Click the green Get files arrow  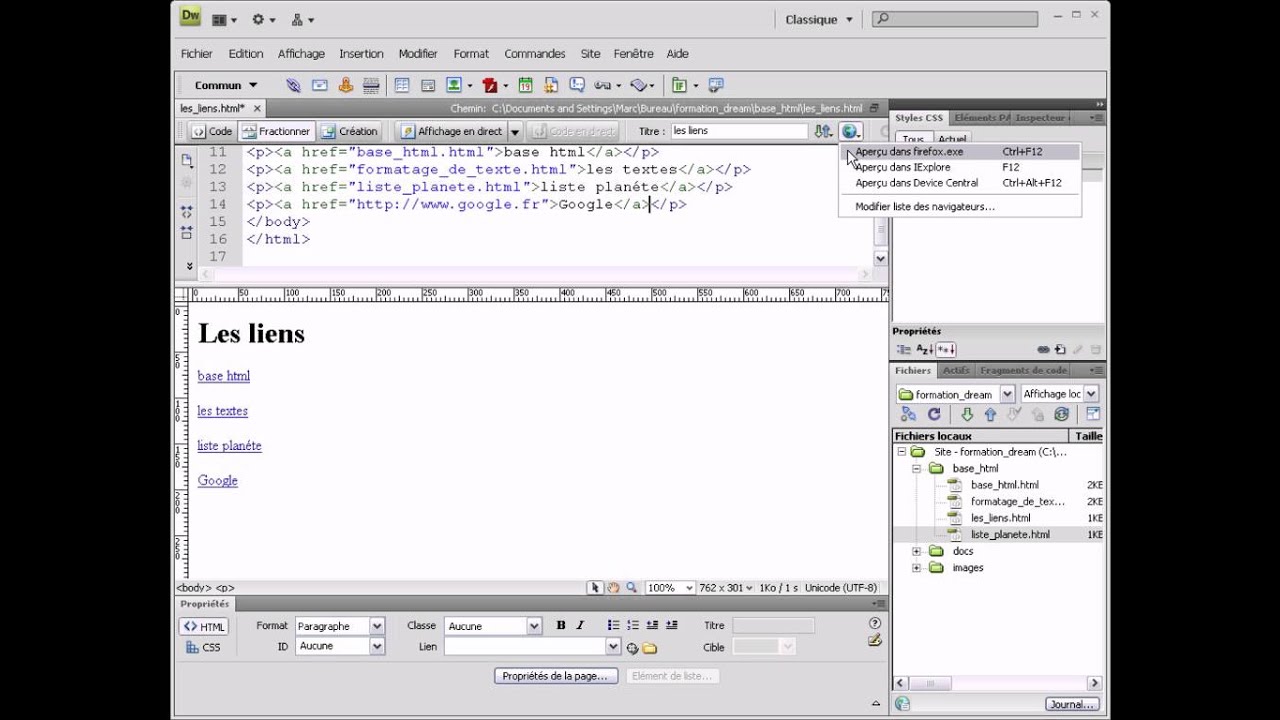click(x=967, y=414)
